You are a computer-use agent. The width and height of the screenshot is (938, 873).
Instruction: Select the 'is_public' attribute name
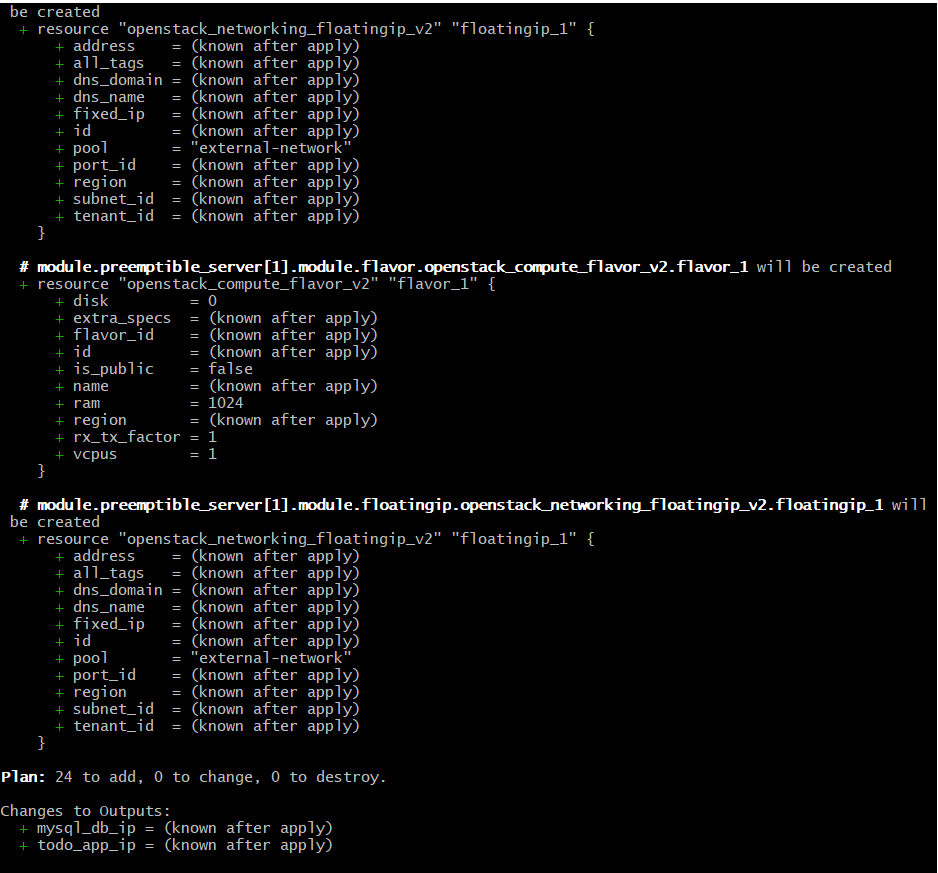[x=113, y=369]
